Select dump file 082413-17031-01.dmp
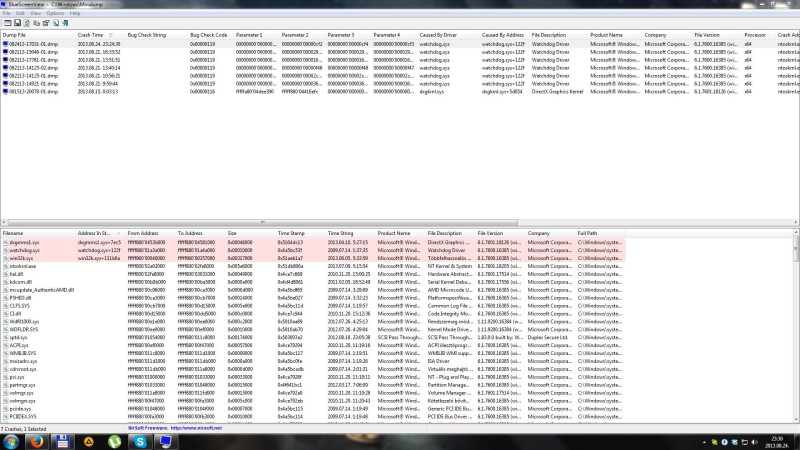This screenshot has width=800, height=450. [33, 44]
